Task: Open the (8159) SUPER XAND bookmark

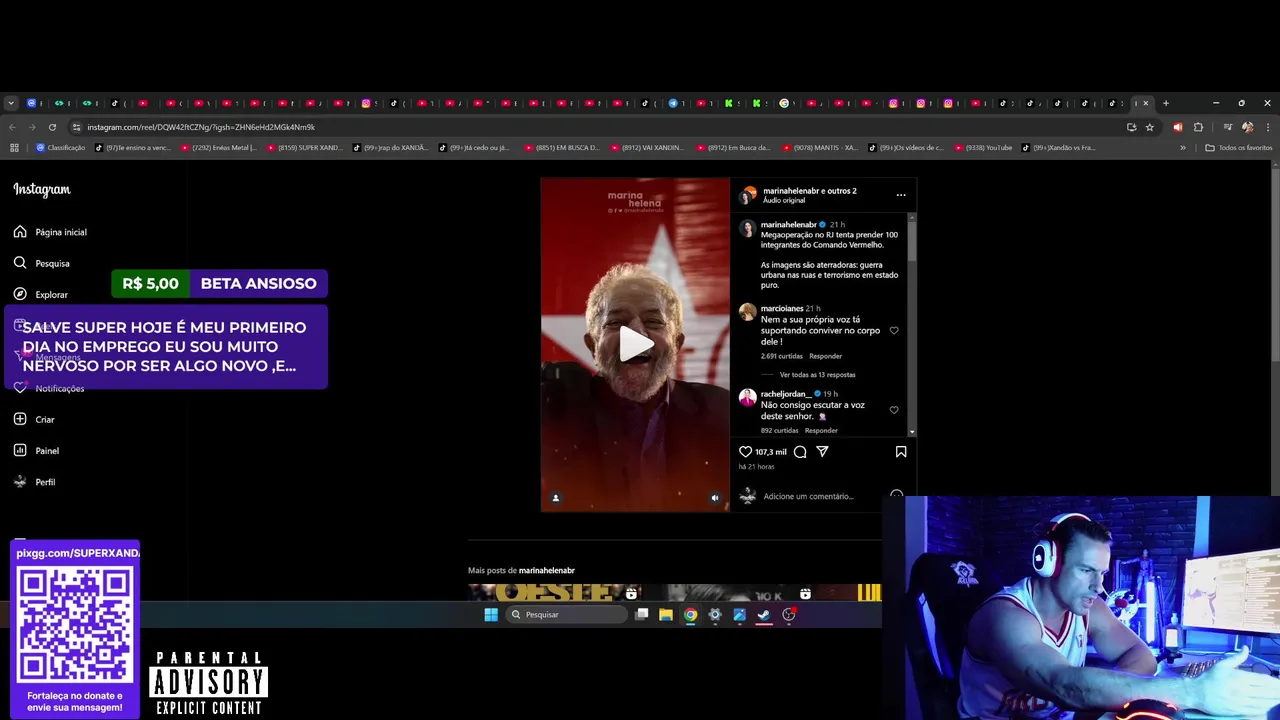Action: [x=305, y=148]
